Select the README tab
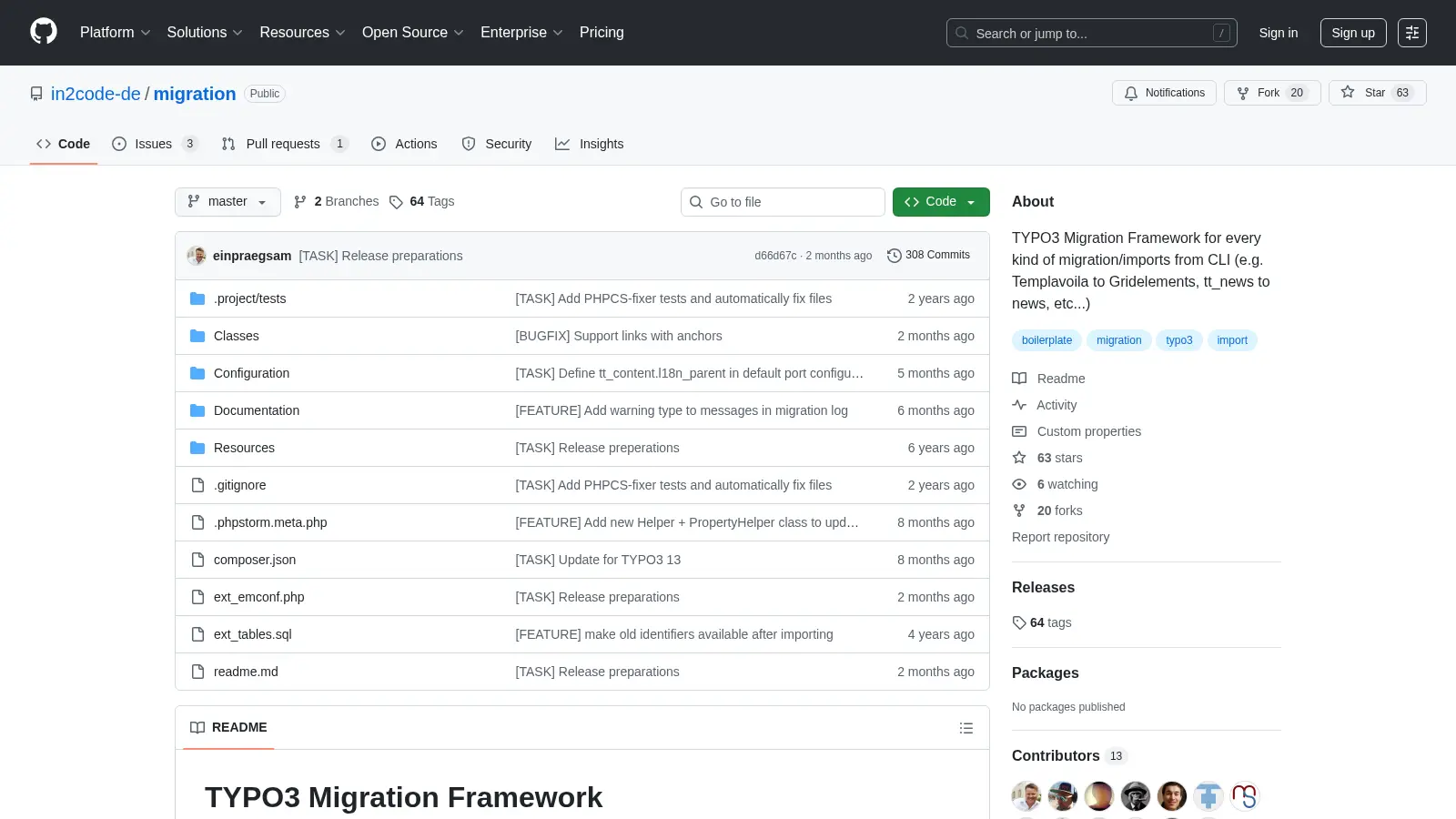This screenshot has width=1456, height=819. [228, 727]
